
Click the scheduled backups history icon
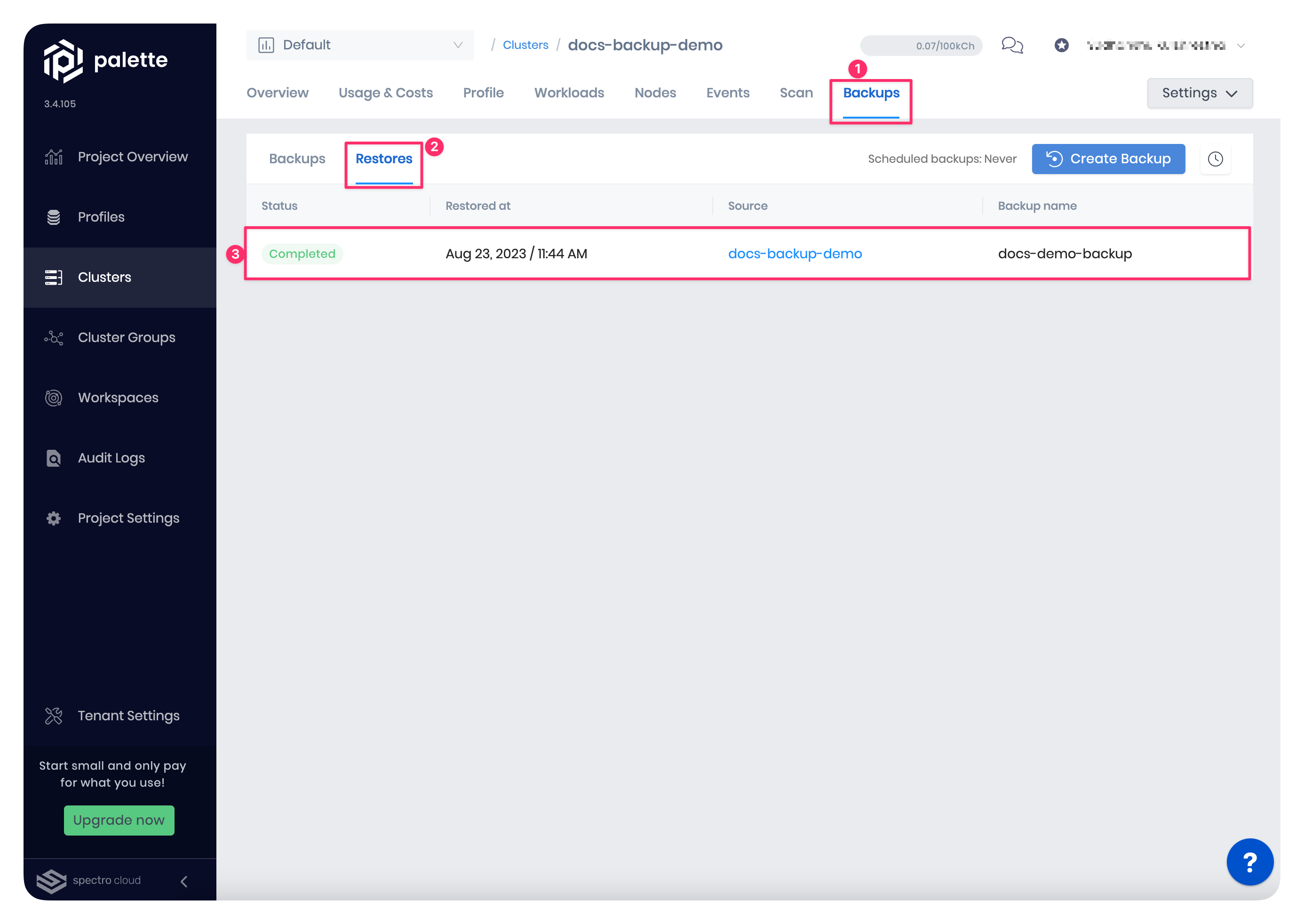tap(1215, 158)
